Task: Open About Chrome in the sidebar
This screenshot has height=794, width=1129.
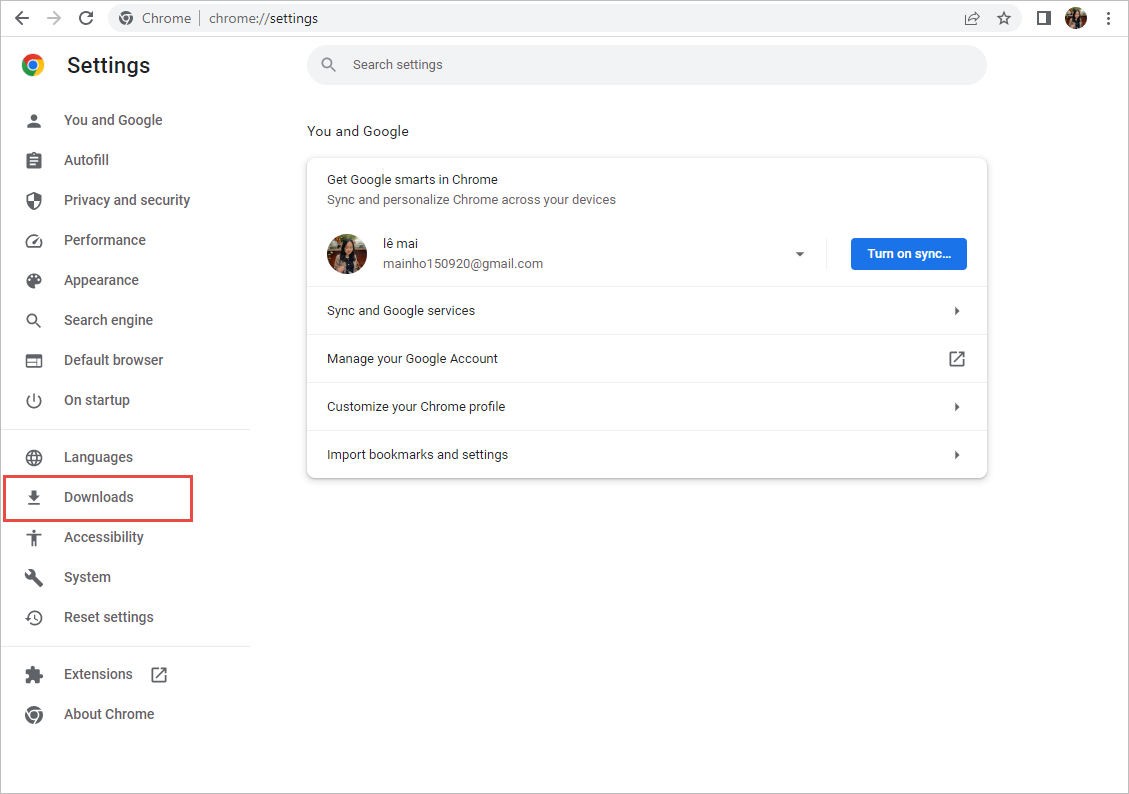Action: coord(109,714)
